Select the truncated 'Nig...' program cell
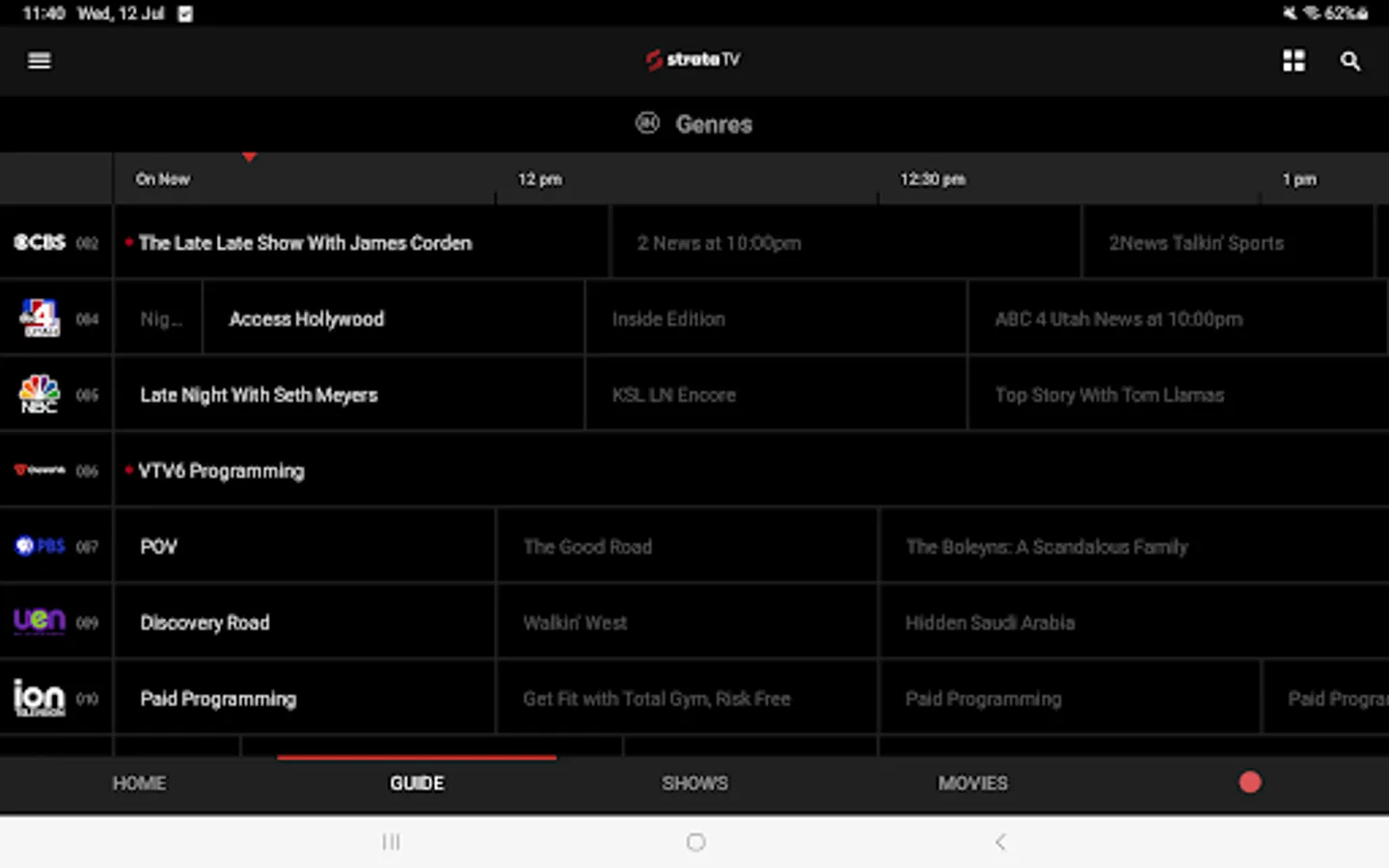Image resolution: width=1389 pixels, height=868 pixels. click(x=158, y=318)
